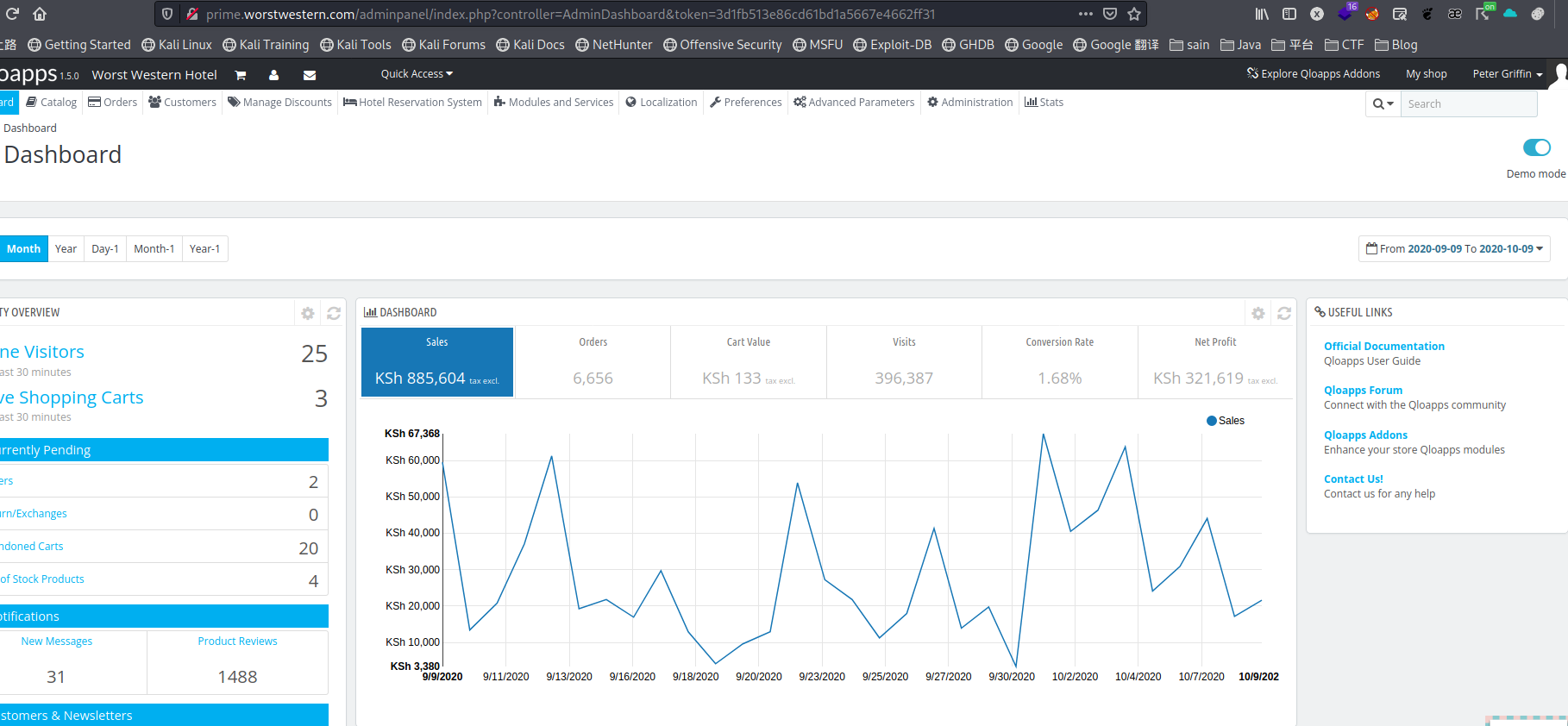Open Dashboard chart panel settings gear
This screenshot has width=1568, height=726.
(x=1258, y=313)
